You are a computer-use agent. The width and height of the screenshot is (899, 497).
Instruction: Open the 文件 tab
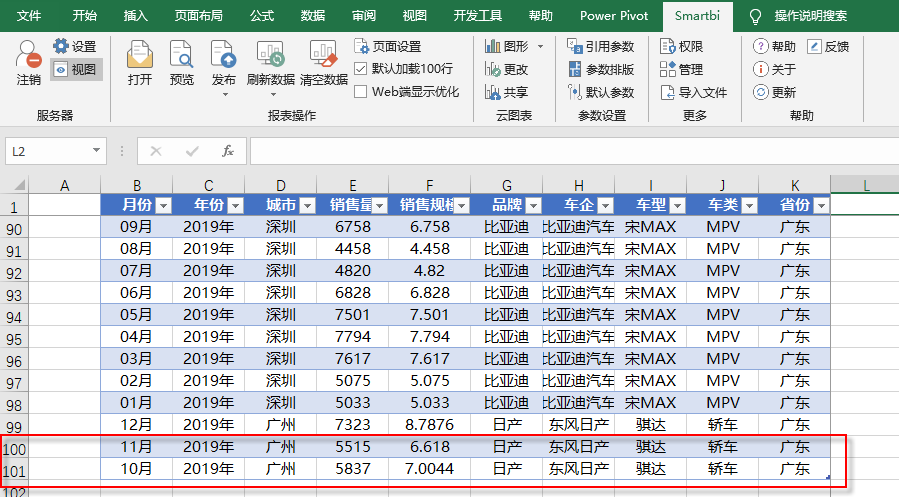pos(29,15)
